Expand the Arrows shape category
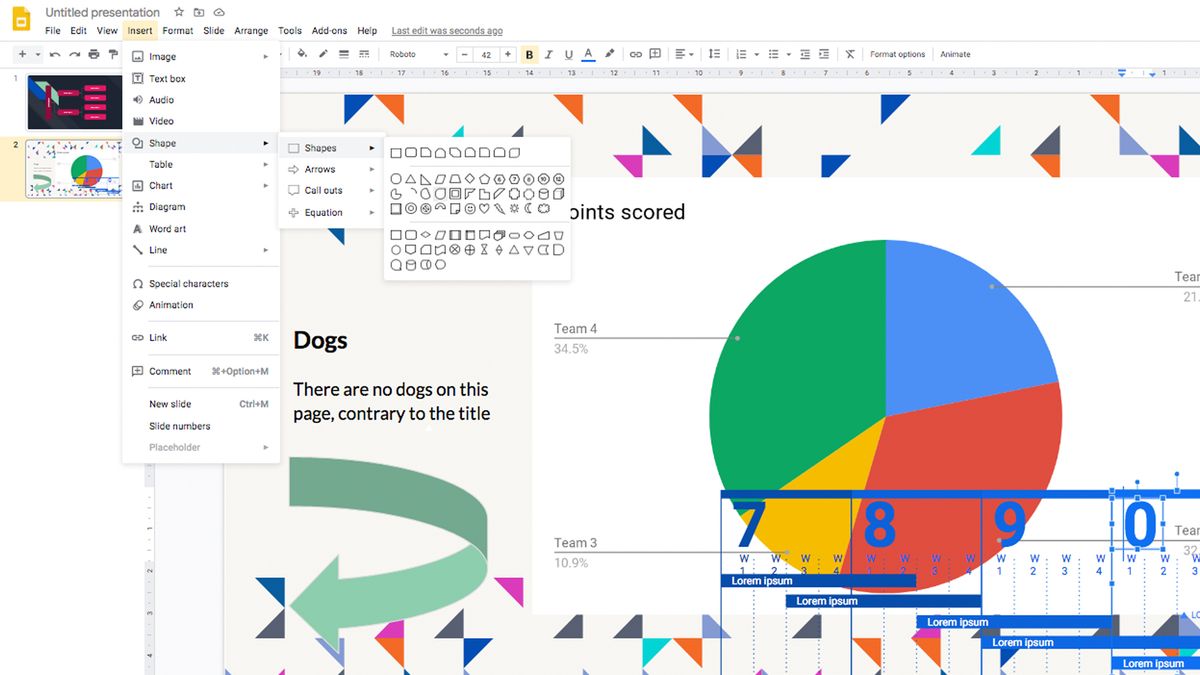 coord(320,168)
